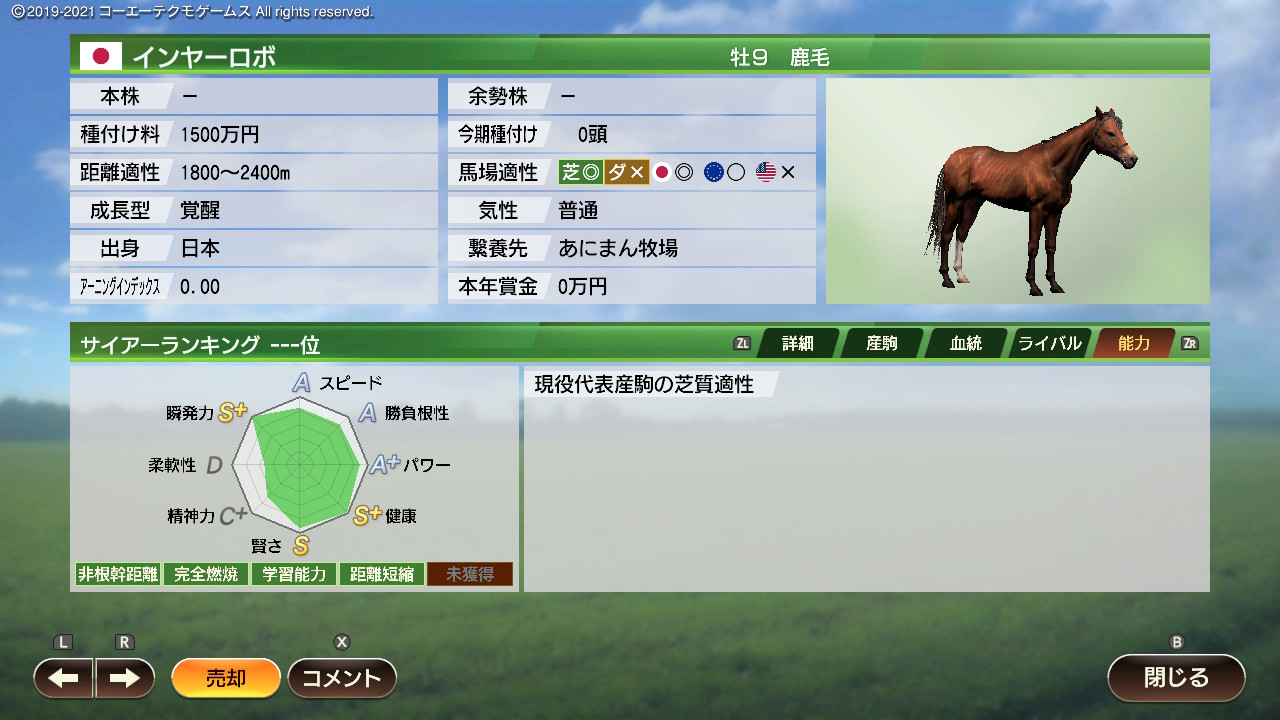Image resolution: width=1280 pixels, height=720 pixels.
Task: Click the 余勢株 label
Action: tap(498, 96)
